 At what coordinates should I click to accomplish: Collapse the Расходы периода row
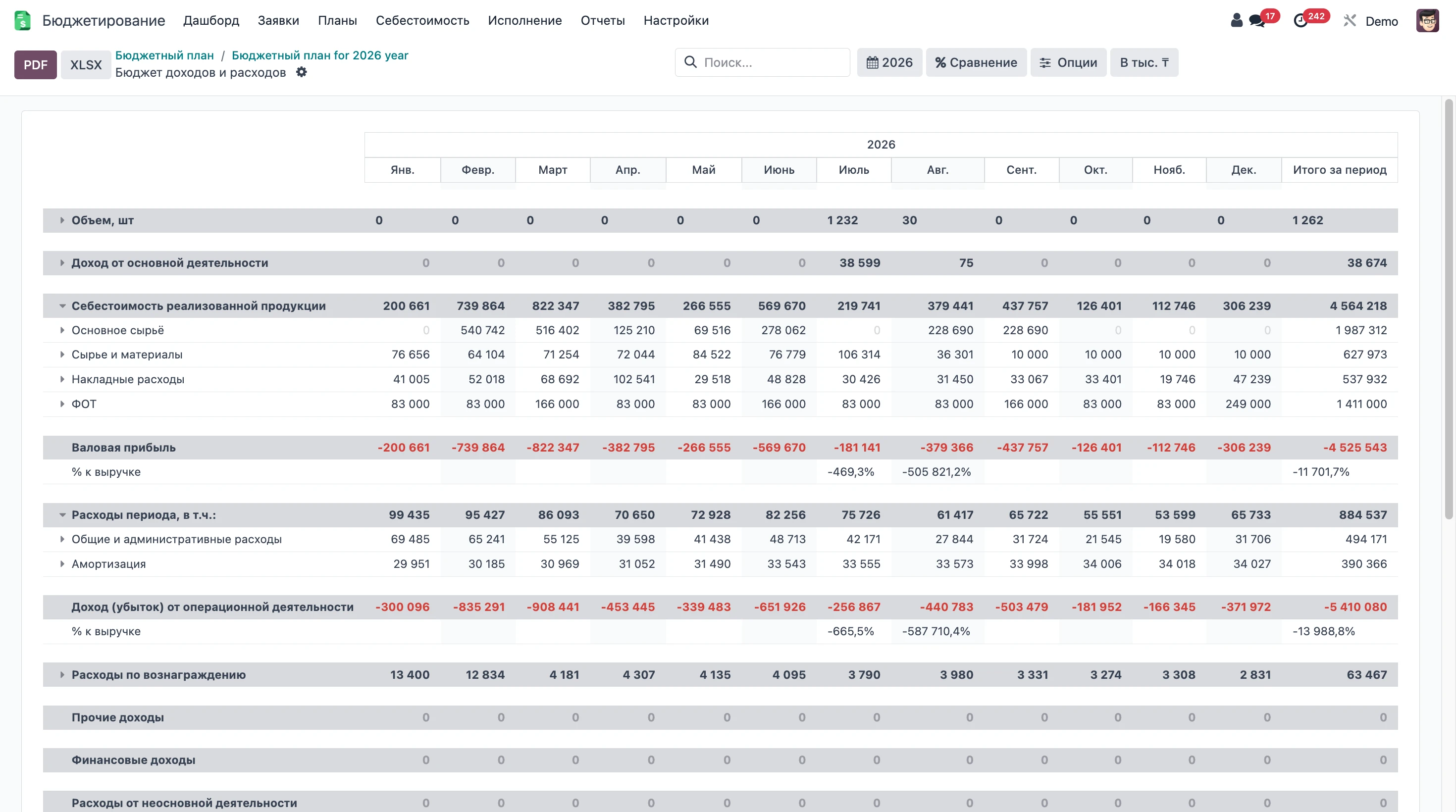pos(62,515)
